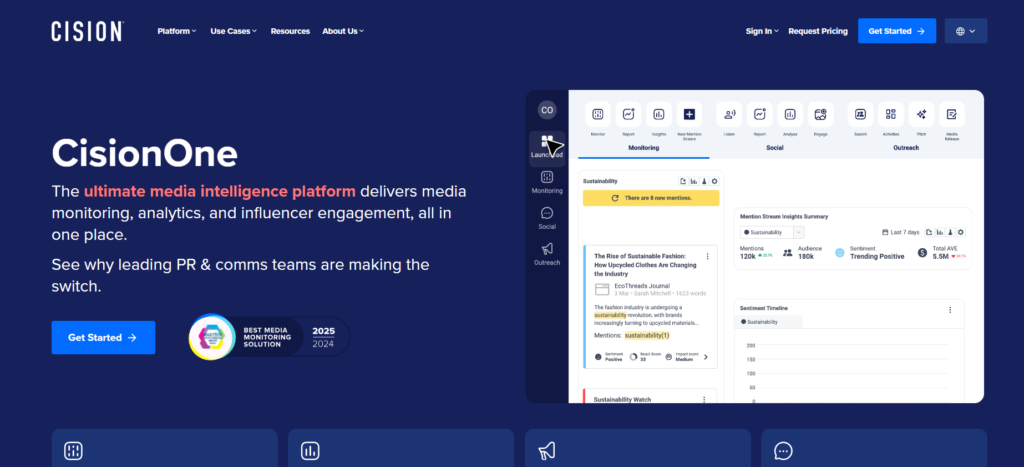This screenshot has width=1024, height=467.
Task: Click the Activities icon under Outreach
Action: tap(891, 115)
